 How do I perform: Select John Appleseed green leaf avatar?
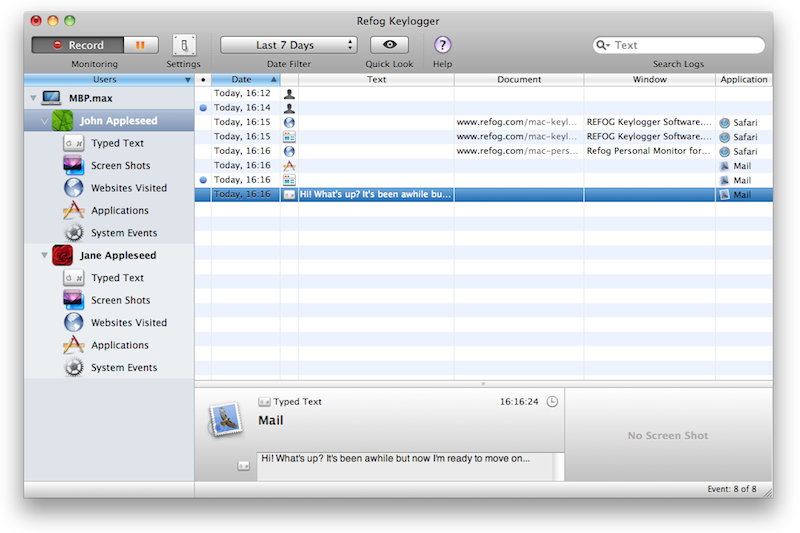click(62, 121)
